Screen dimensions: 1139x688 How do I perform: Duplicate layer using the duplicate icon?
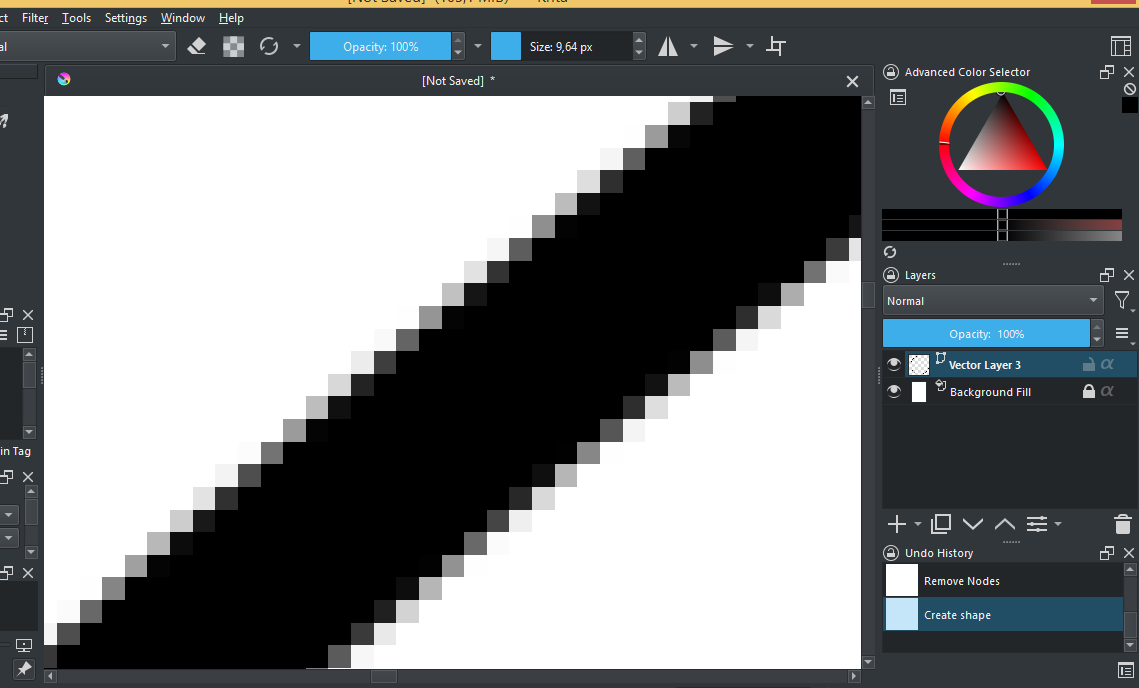940,524
